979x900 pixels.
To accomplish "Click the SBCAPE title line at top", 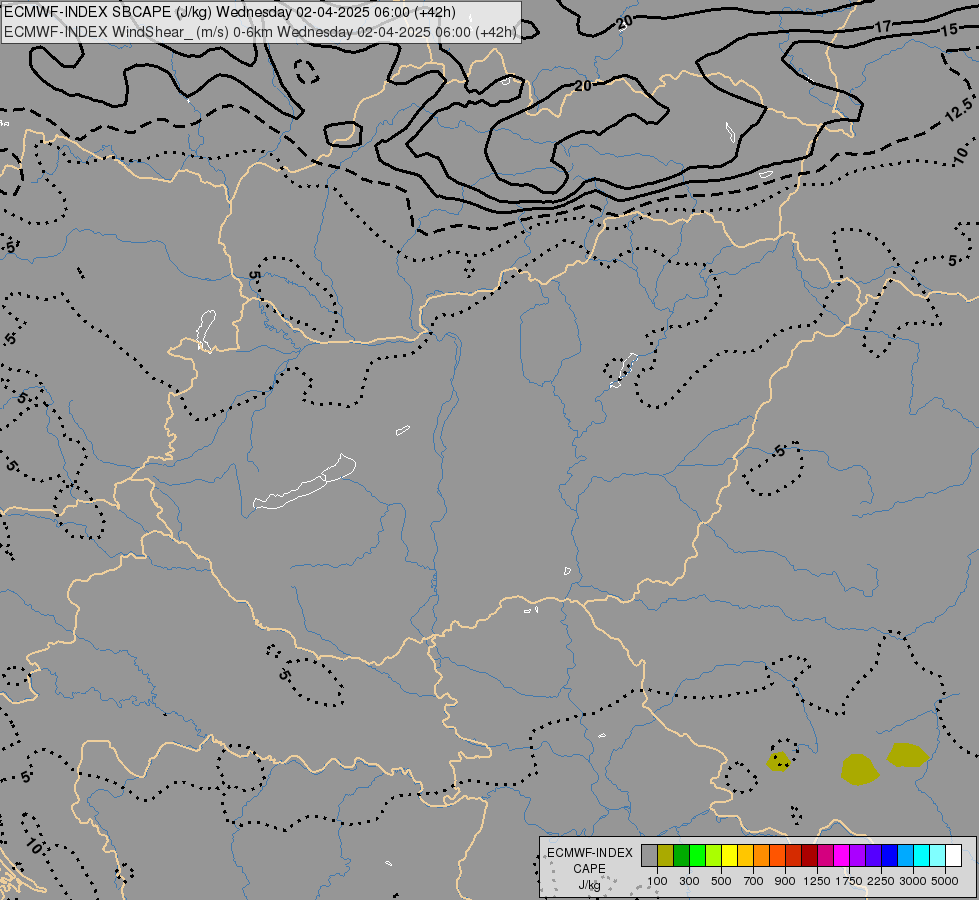I will pyautogui.click(x=230, y=12).
